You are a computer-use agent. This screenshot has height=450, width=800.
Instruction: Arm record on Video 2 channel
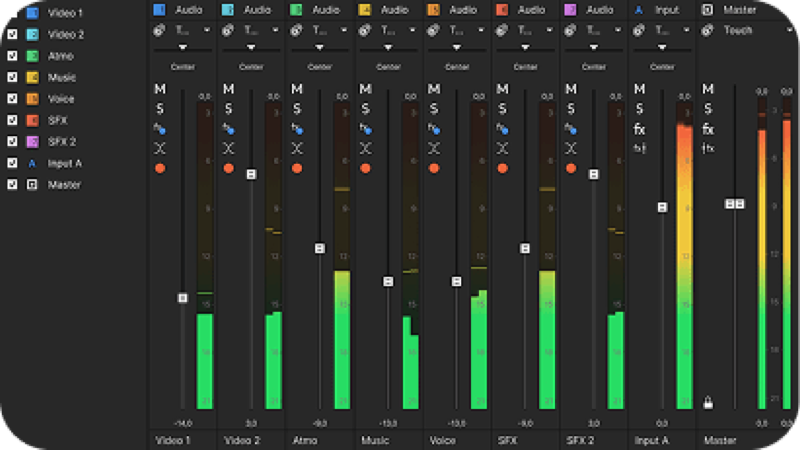[228, 168]
